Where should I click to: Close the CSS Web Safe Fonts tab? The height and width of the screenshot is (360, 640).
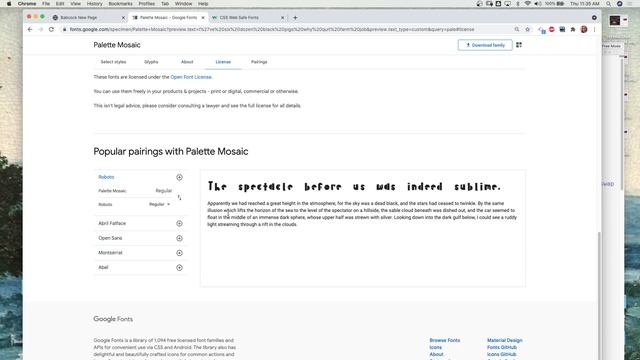[282, 18]
